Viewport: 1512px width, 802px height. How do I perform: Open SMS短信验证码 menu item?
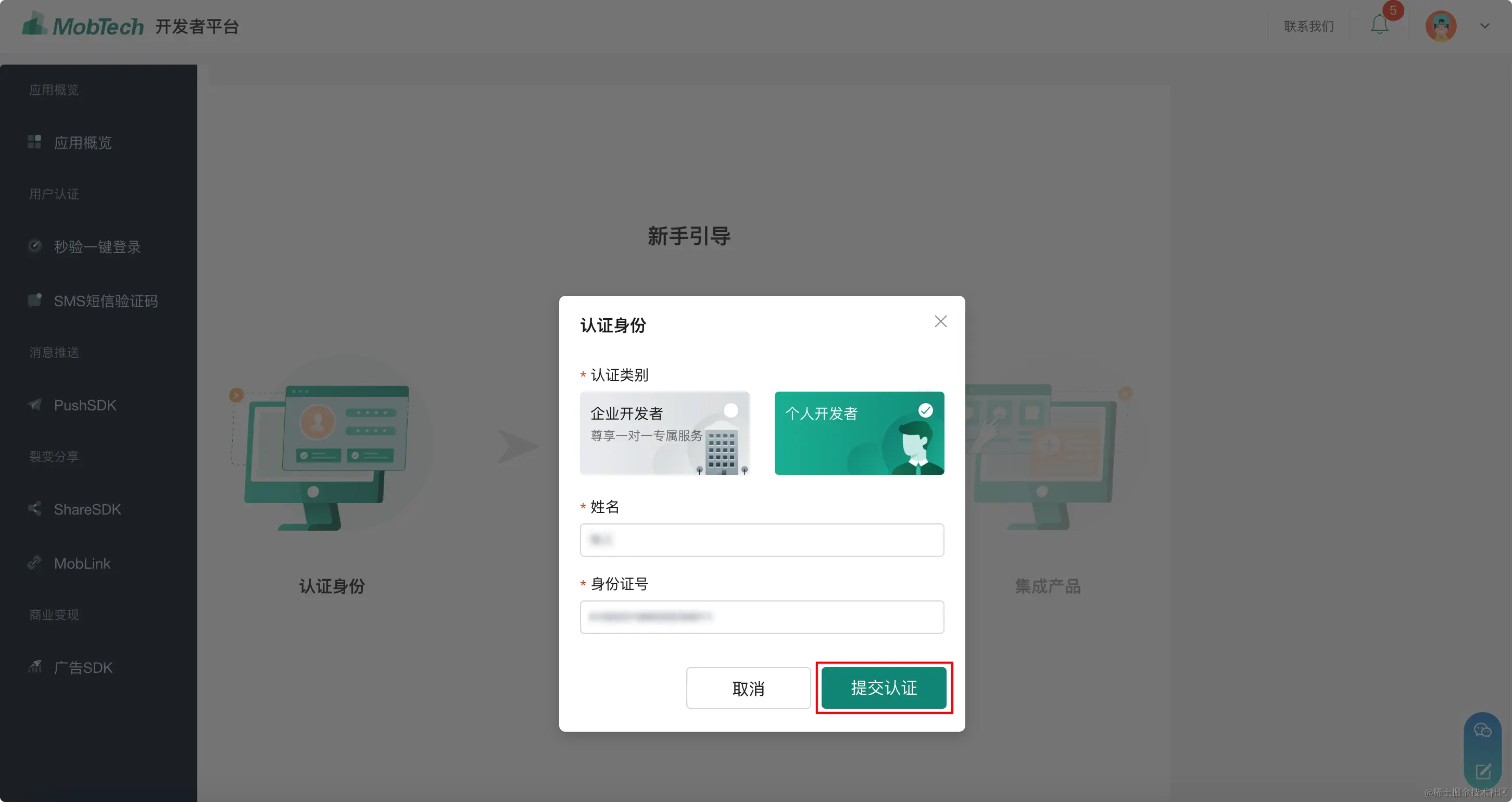(106, 301)
